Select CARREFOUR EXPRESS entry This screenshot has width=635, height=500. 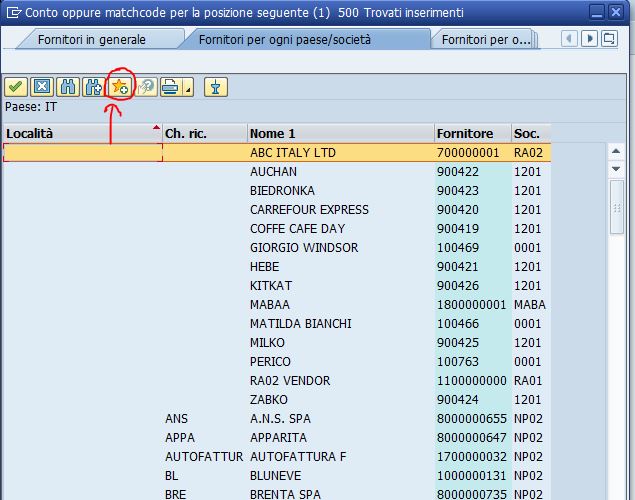coord(309,210)
